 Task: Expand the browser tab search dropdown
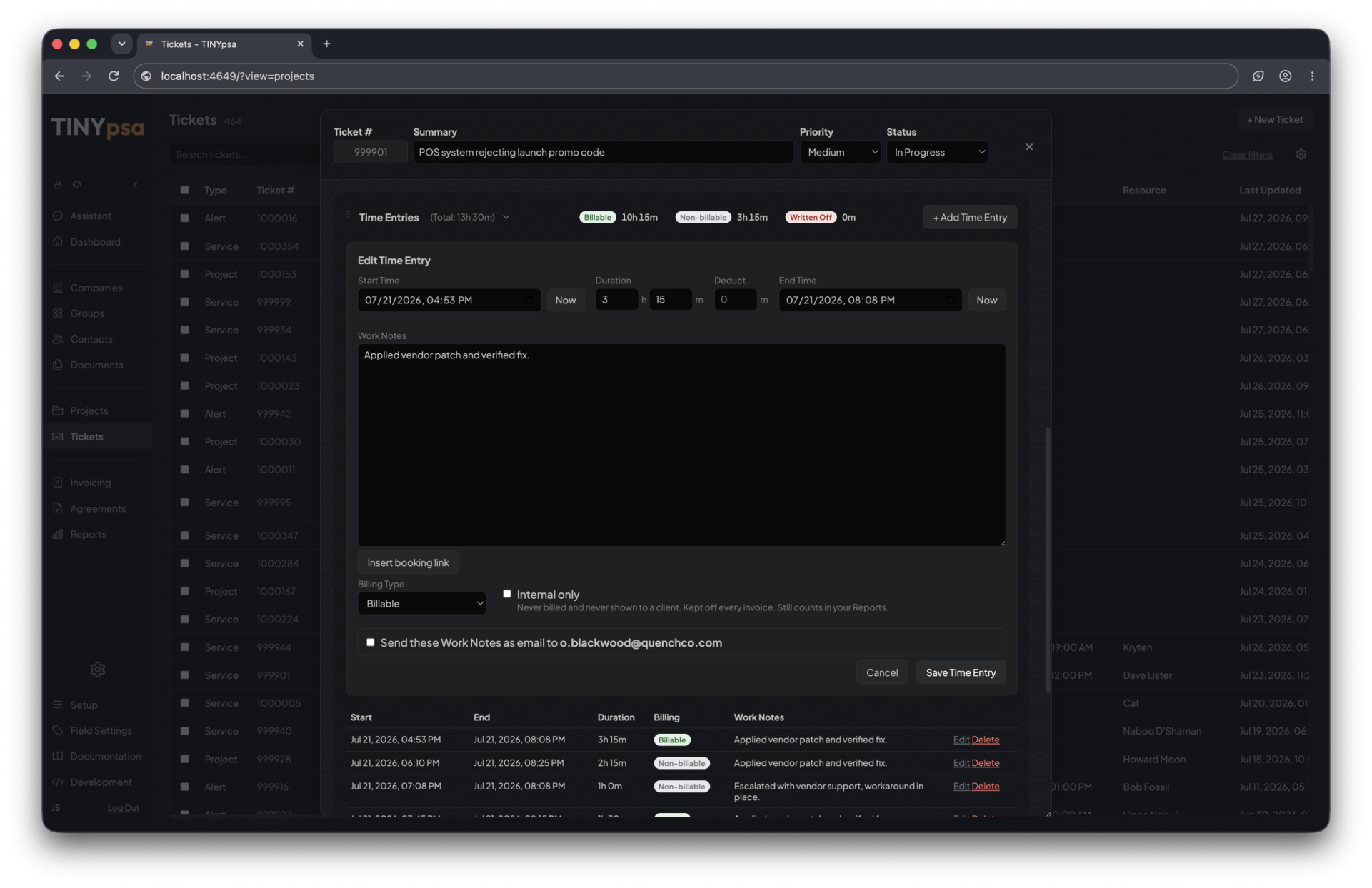pos(121,44)
